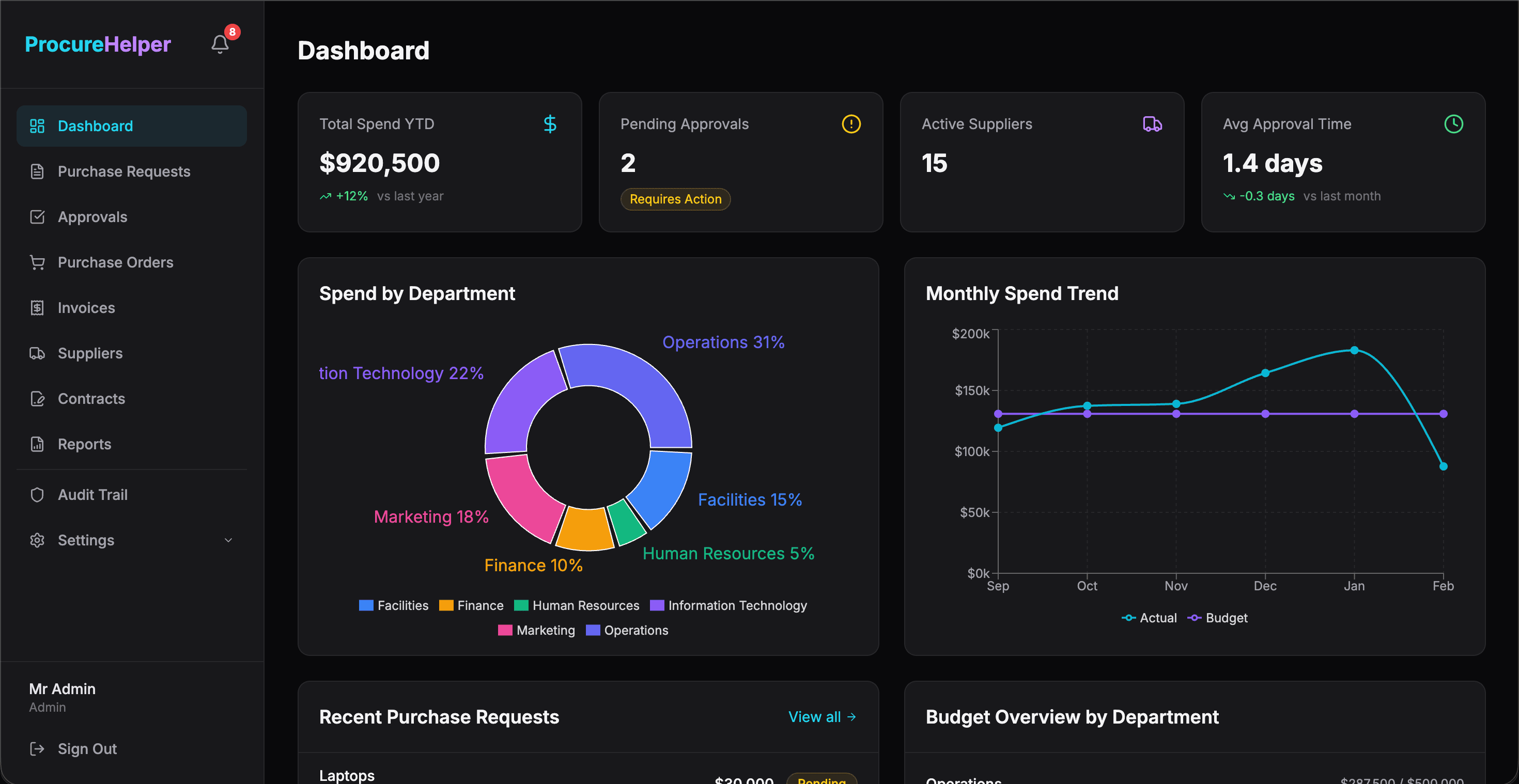Expand the Settings menu chevron

click(228, 540)
